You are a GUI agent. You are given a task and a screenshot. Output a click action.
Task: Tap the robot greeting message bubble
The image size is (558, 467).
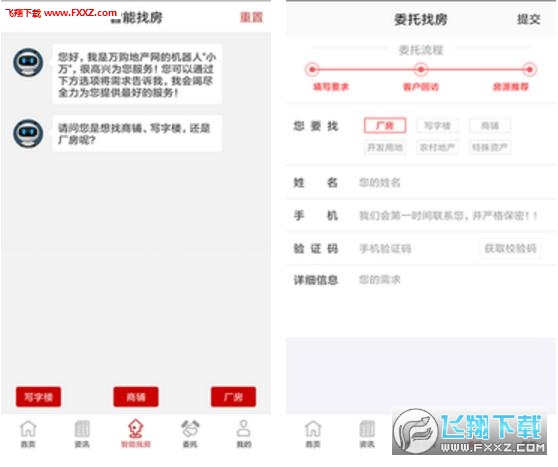pyautogui.click(x=137, y=74)
